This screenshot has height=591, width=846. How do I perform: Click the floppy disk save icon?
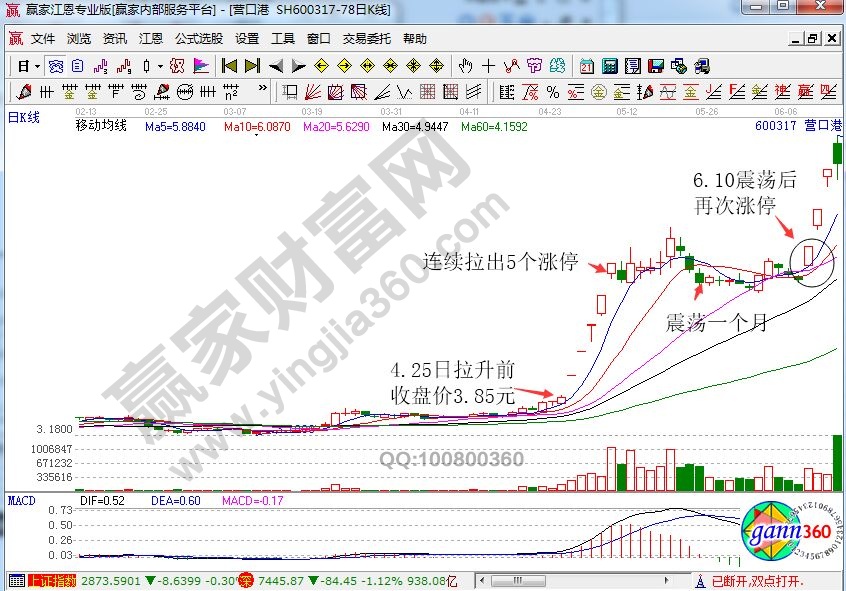[x=655, y=66]
